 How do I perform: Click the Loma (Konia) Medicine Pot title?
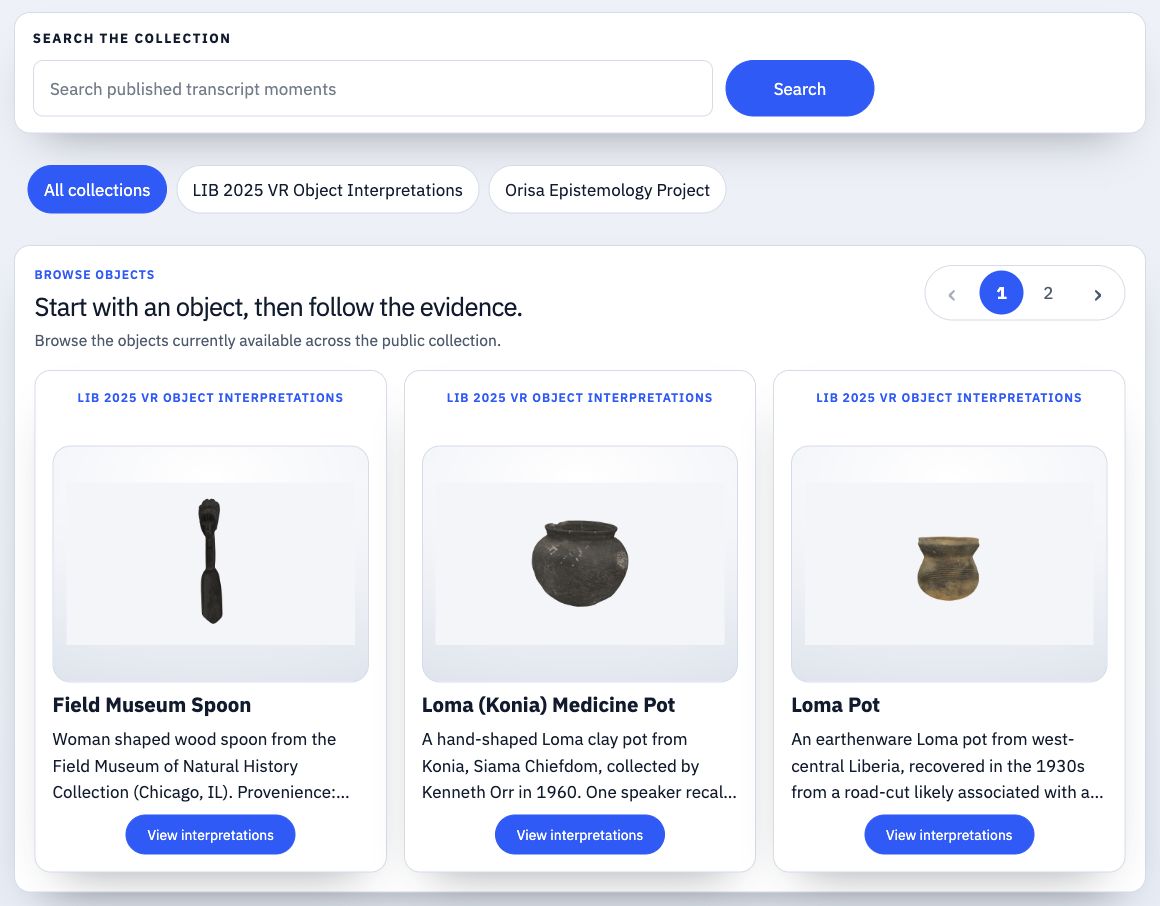pyautogui.click(x=548, y=705)
